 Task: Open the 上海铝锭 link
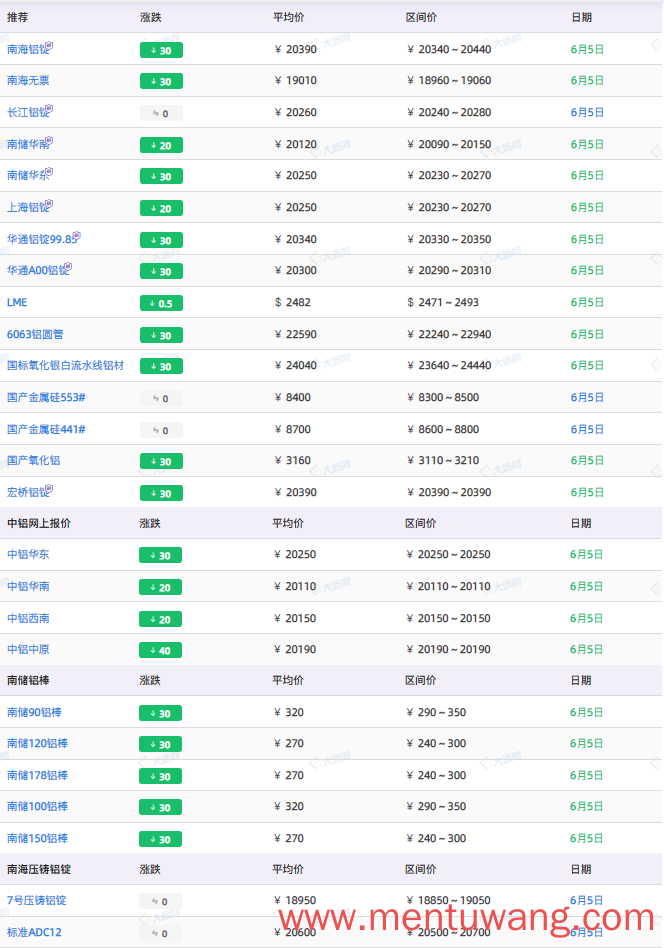[27, 208]
